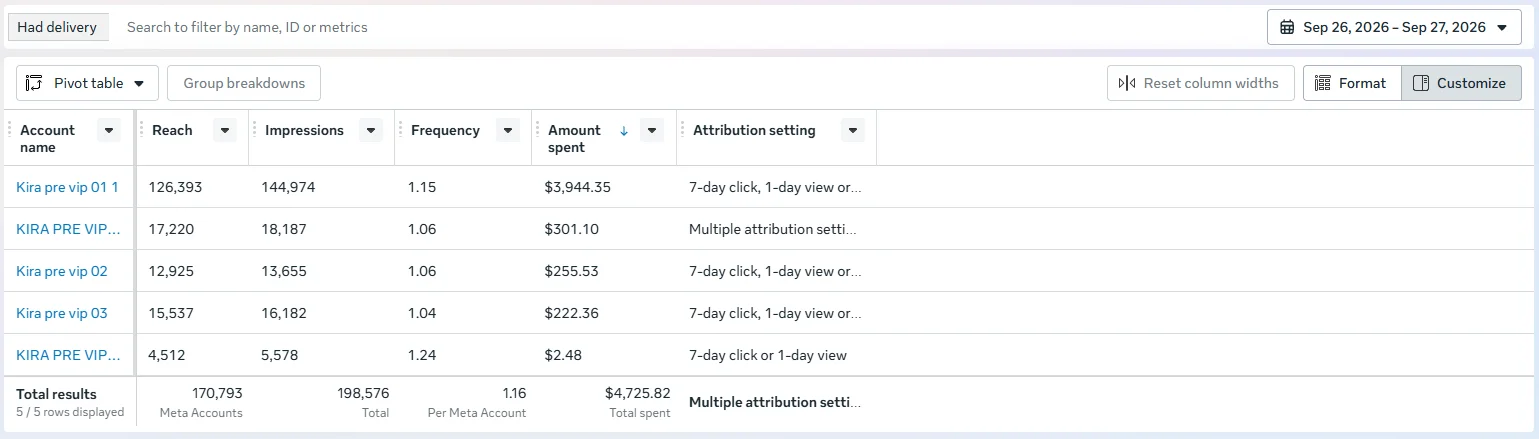Expand the Pivot table dropdown arrow

point(139,83)
